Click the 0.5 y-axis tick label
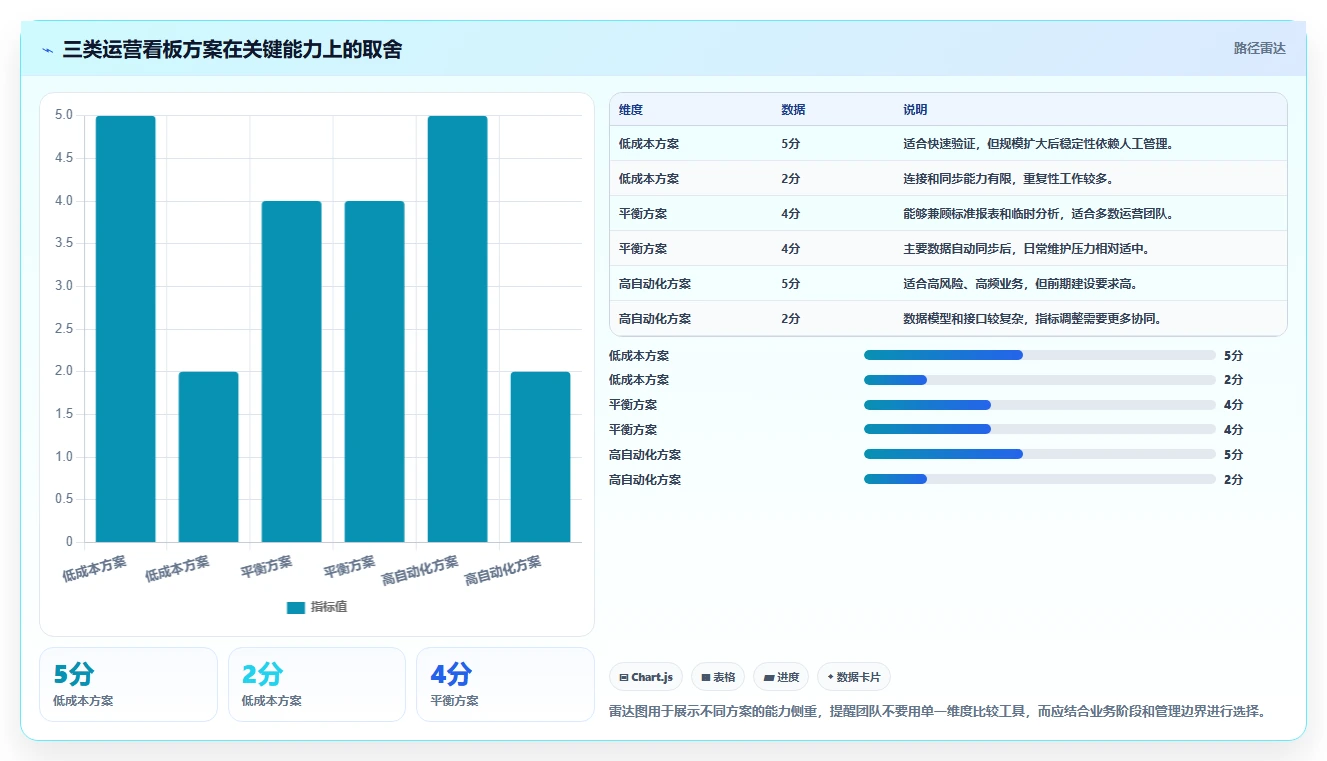This screenshot has height=761, width=1327. click(64, 499)
